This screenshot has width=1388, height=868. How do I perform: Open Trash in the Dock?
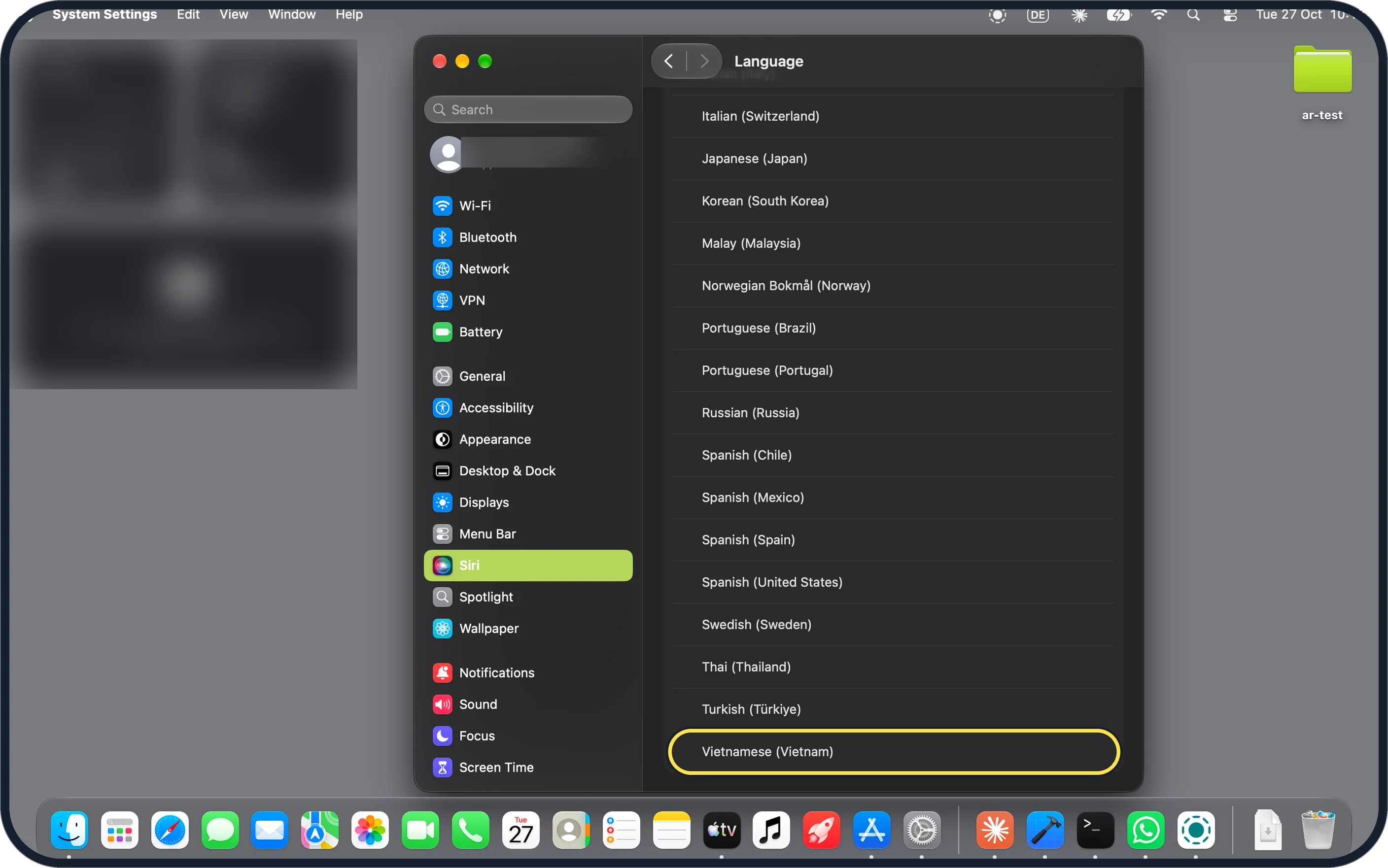[1318, 830]
